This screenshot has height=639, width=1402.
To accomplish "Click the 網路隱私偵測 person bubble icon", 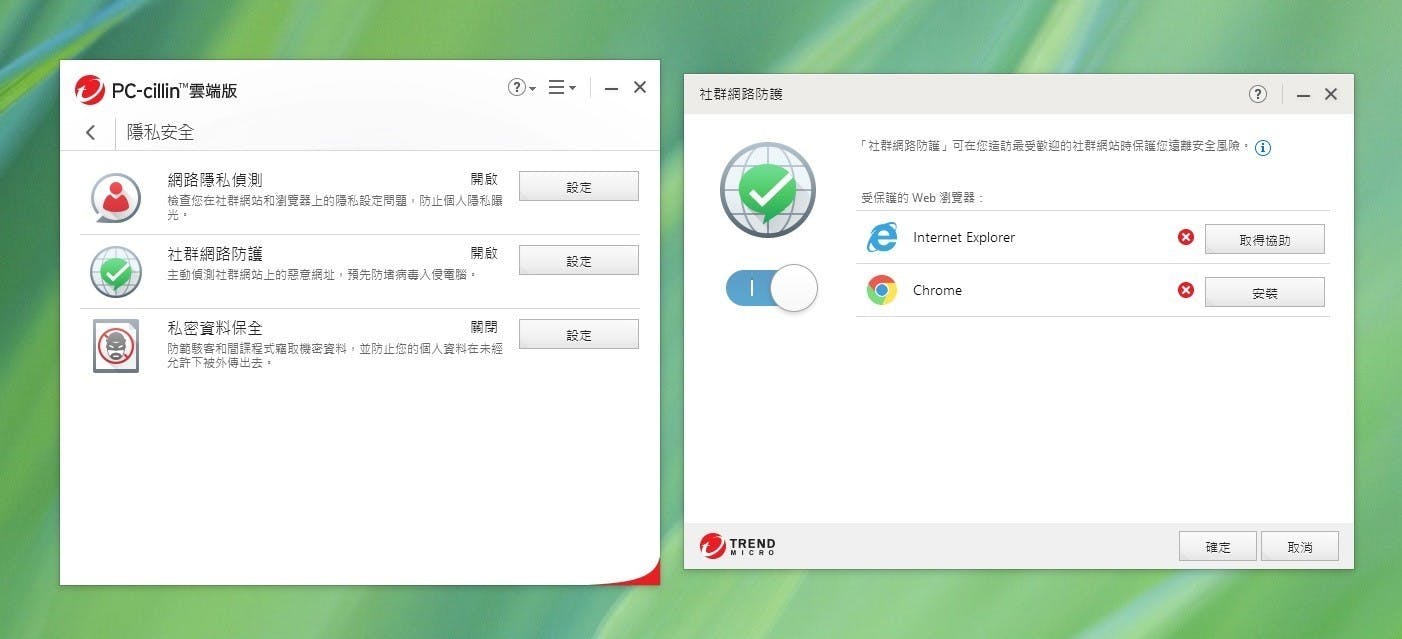I will point(116,198).
